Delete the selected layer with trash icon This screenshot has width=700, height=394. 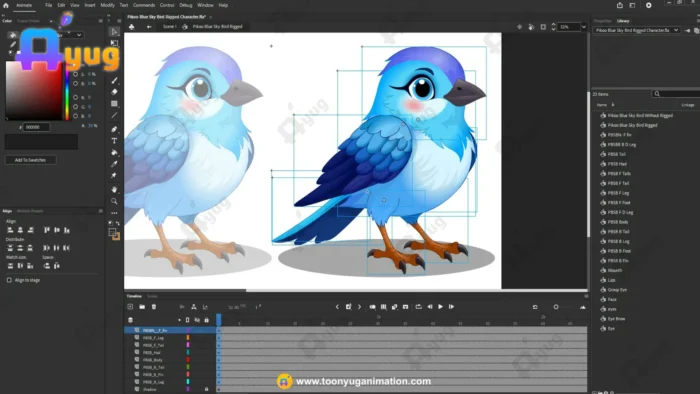154,307
